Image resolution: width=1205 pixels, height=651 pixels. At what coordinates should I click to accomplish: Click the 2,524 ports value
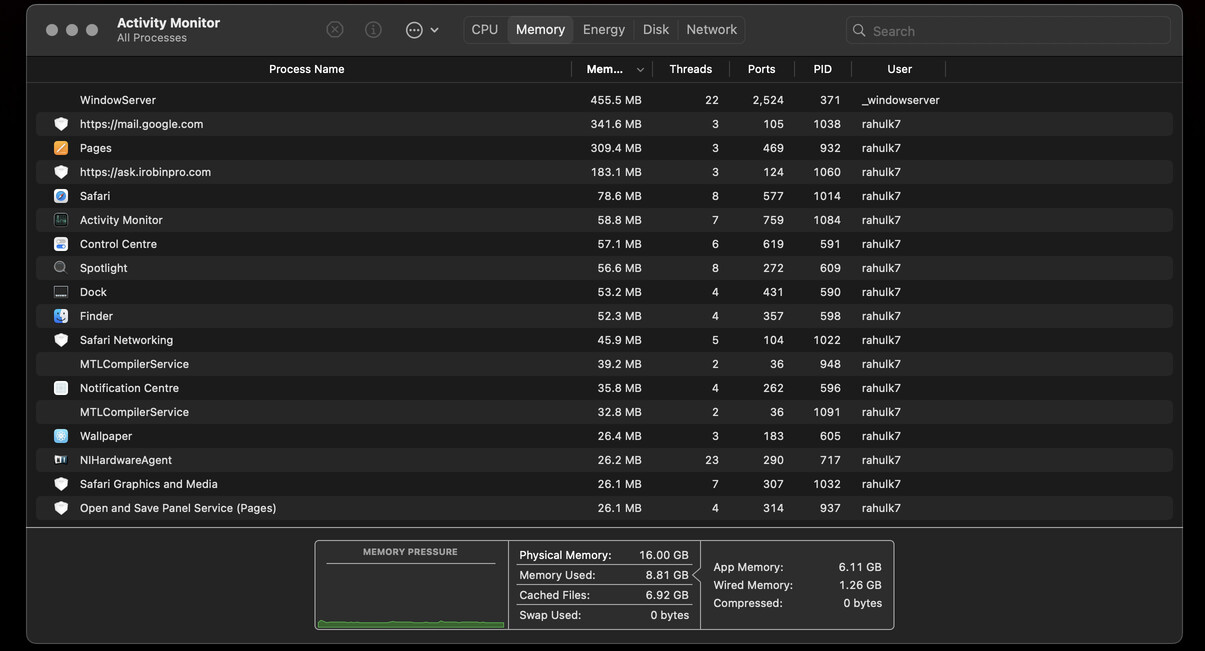[x=768, y=100]
